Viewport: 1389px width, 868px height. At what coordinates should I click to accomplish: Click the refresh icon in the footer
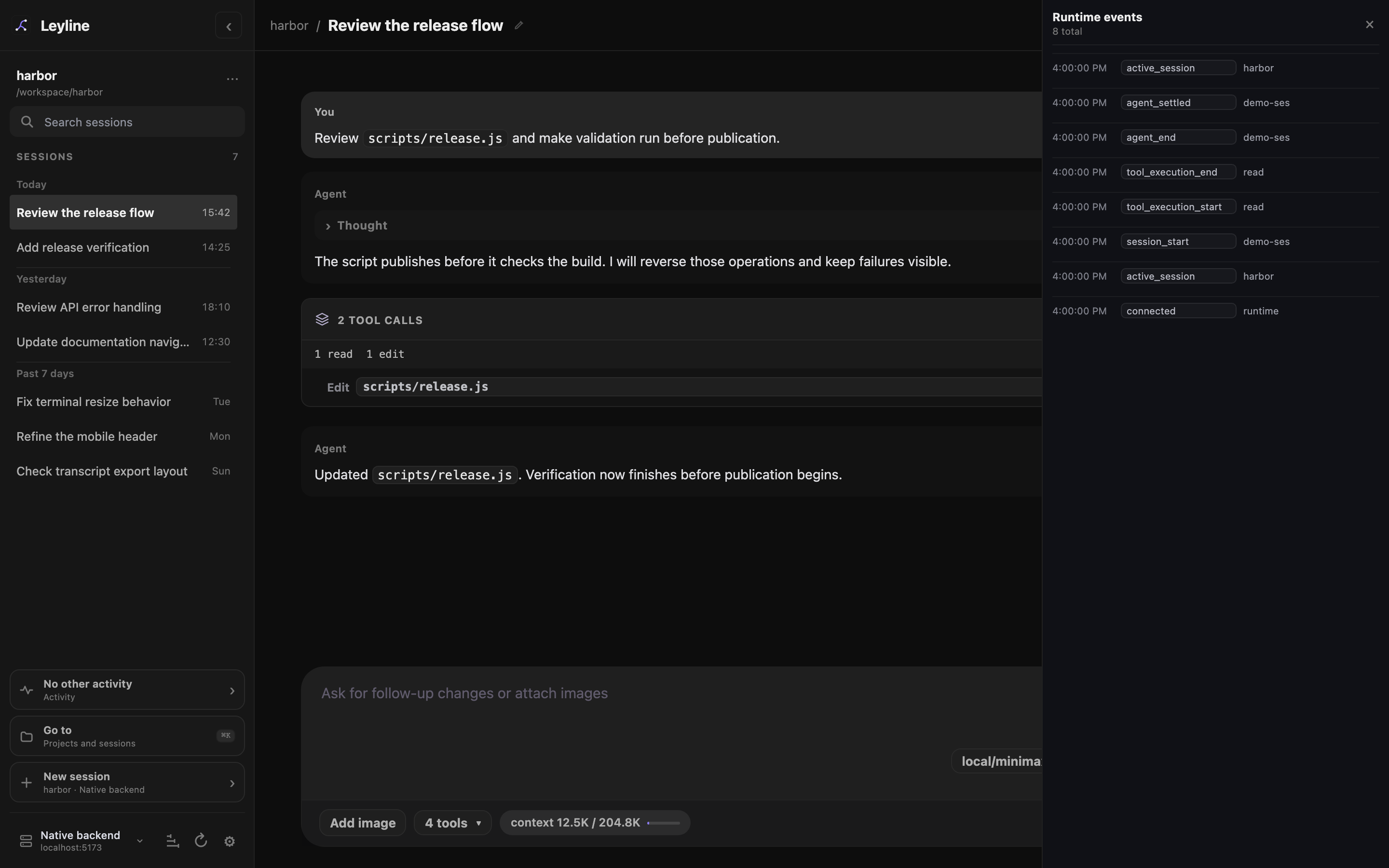[x=201, y=841]
